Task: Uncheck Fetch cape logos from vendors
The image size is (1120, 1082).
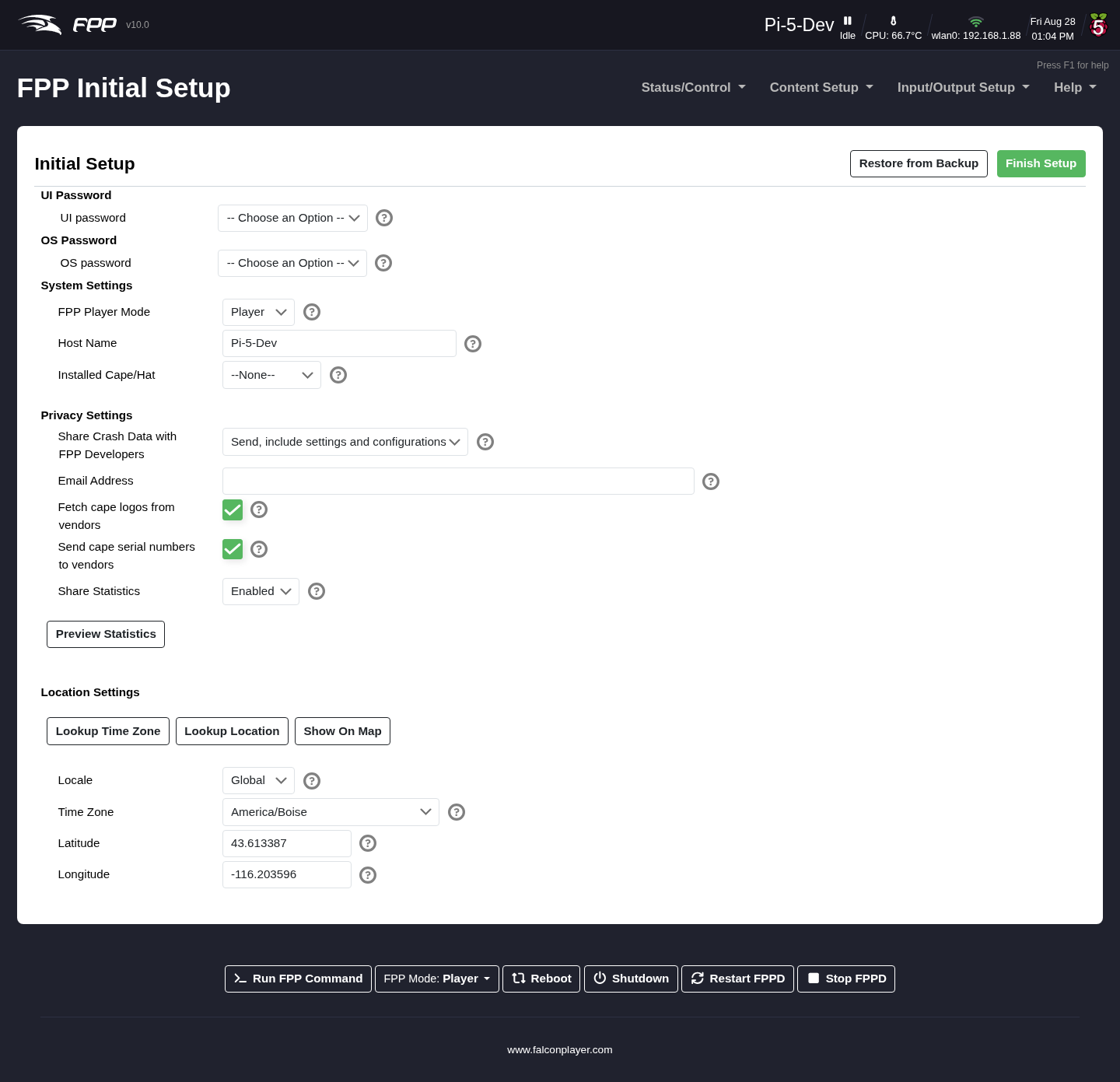Action: tap(233, 509)
